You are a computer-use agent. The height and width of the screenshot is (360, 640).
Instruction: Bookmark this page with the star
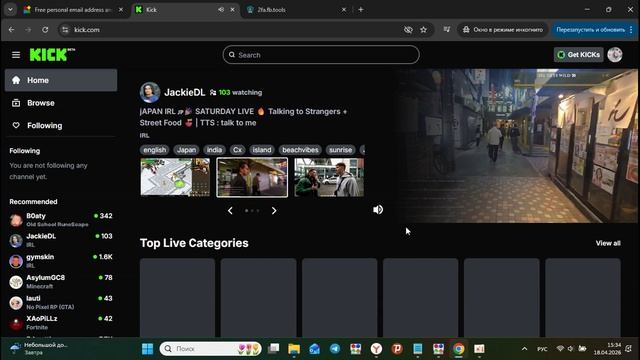pos(424,30)
